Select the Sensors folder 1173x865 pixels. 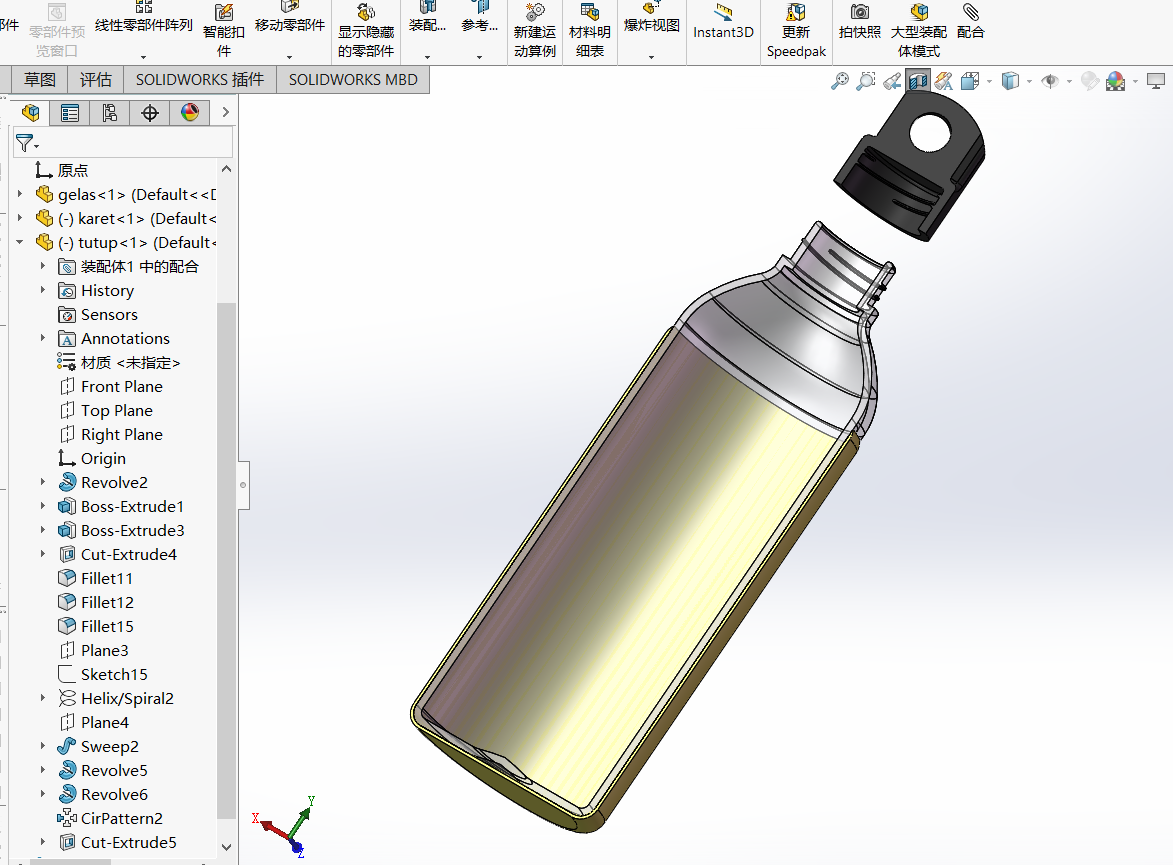98,314
